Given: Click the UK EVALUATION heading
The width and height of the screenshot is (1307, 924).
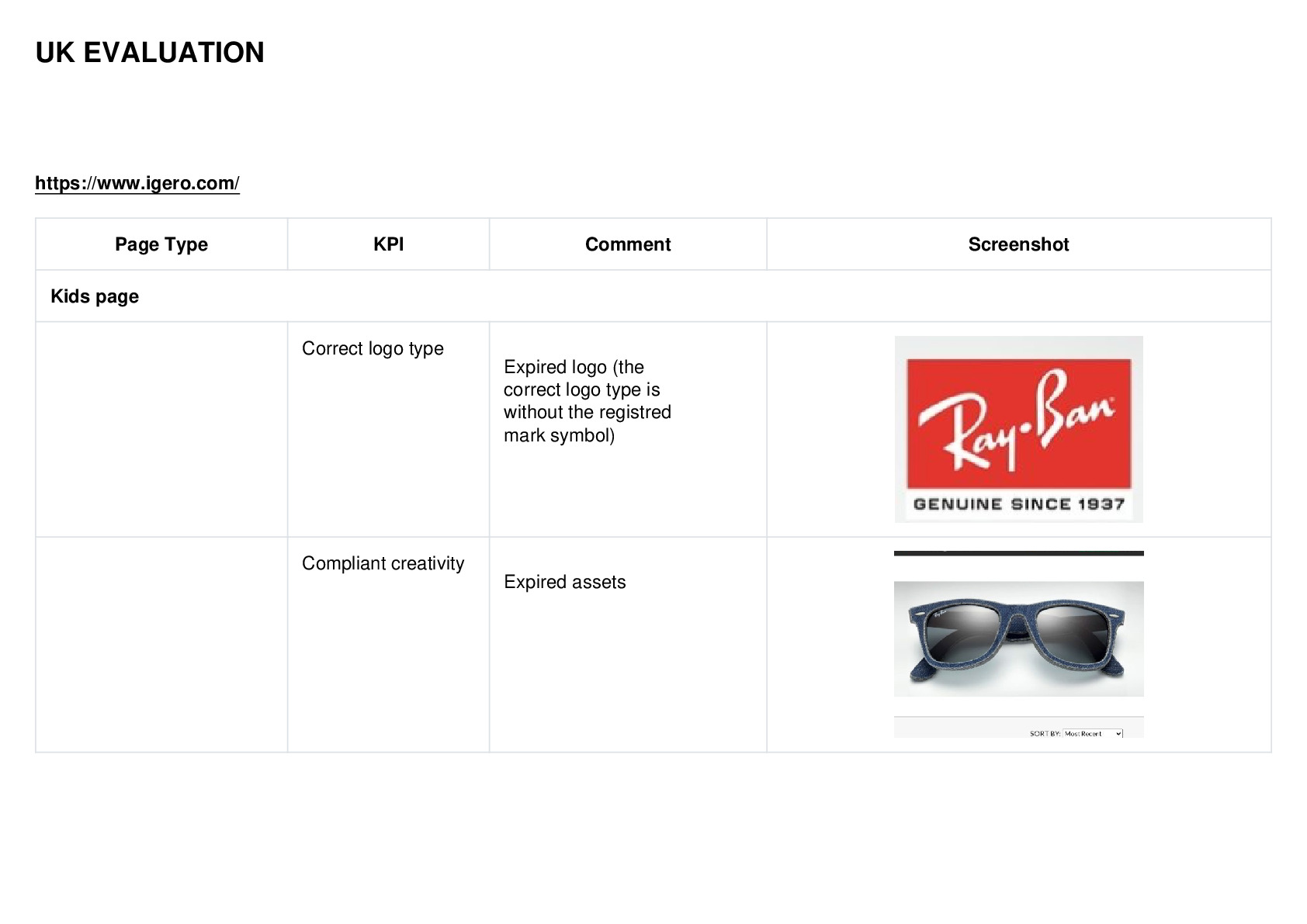Looking at the screenshot, I should pos(150,53).
